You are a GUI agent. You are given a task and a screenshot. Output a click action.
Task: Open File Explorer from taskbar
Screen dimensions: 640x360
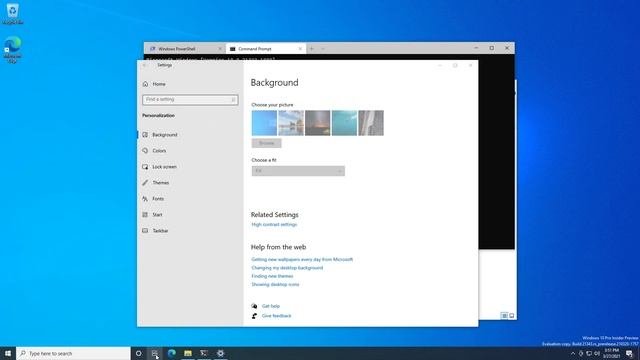pyautogui.click(x=188, y=353)
